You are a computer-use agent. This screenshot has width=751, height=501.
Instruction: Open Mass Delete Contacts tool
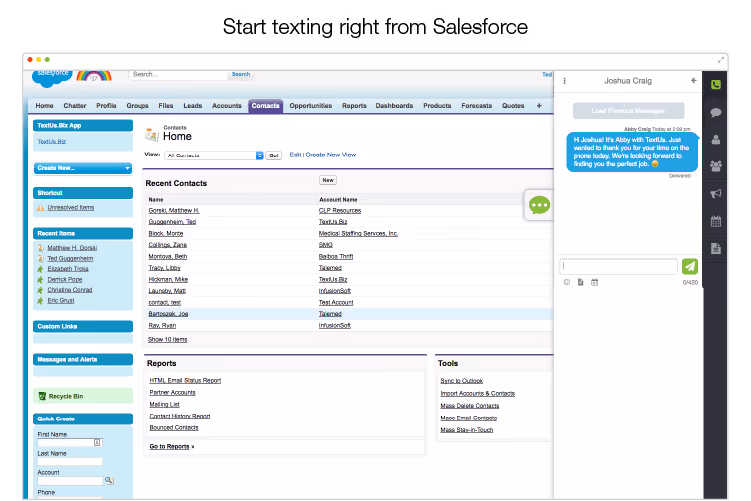470,406
